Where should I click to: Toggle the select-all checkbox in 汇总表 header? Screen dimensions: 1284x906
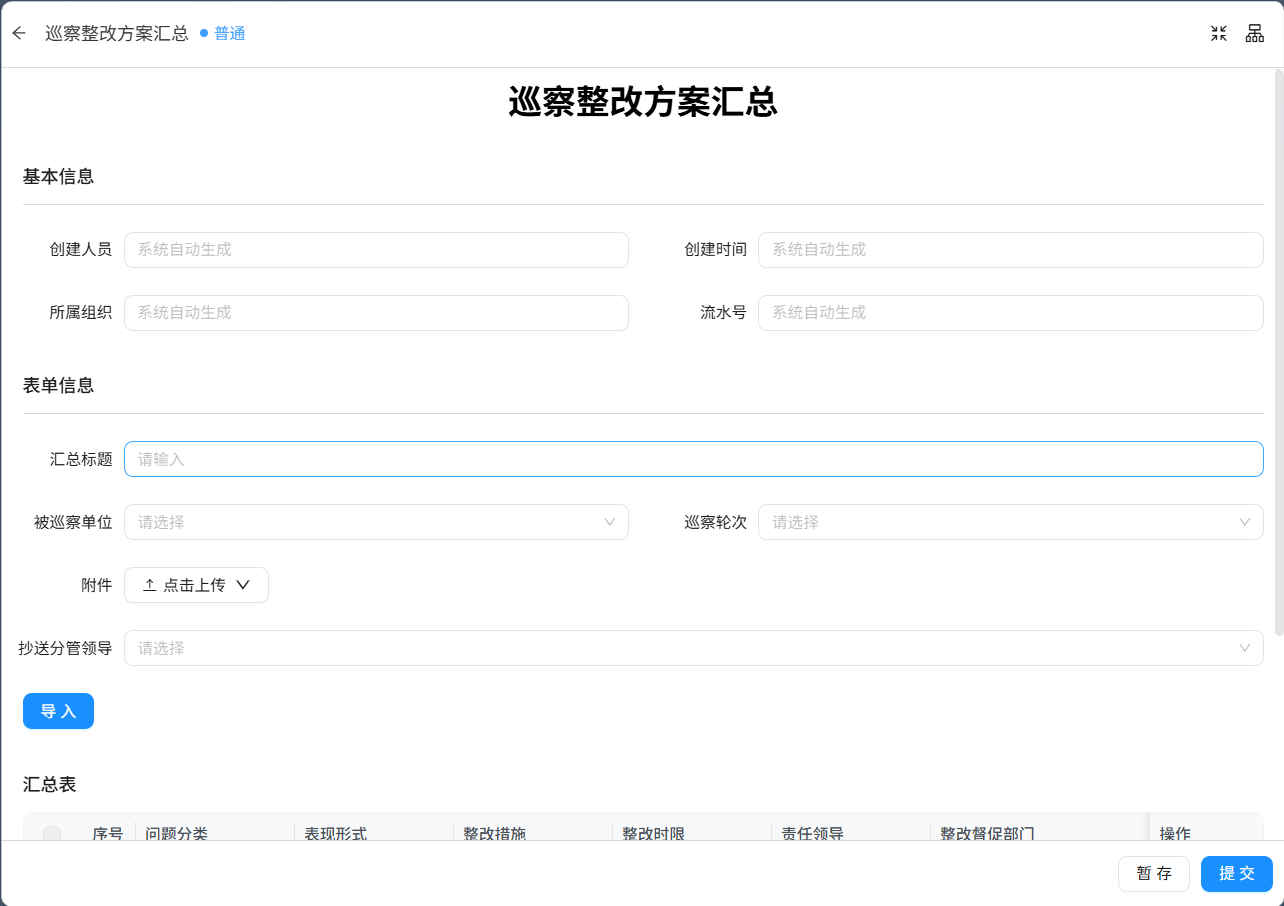52,834
